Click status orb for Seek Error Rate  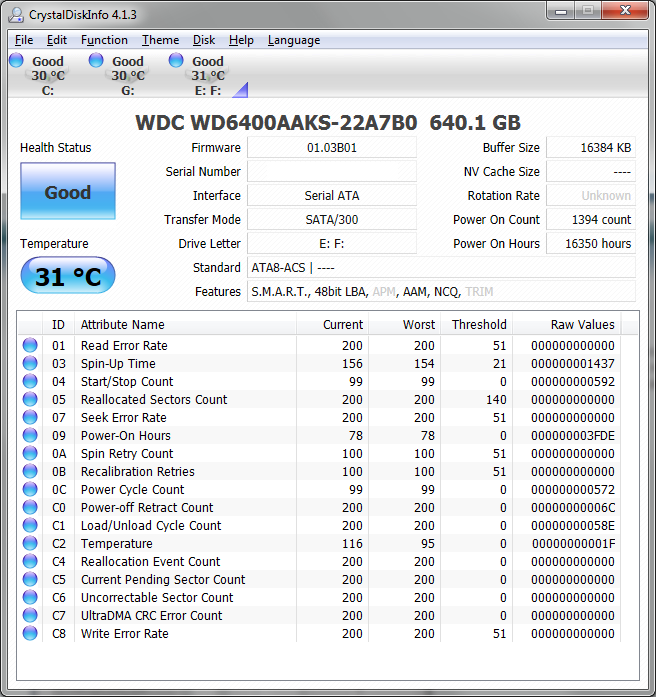point(30,417)
